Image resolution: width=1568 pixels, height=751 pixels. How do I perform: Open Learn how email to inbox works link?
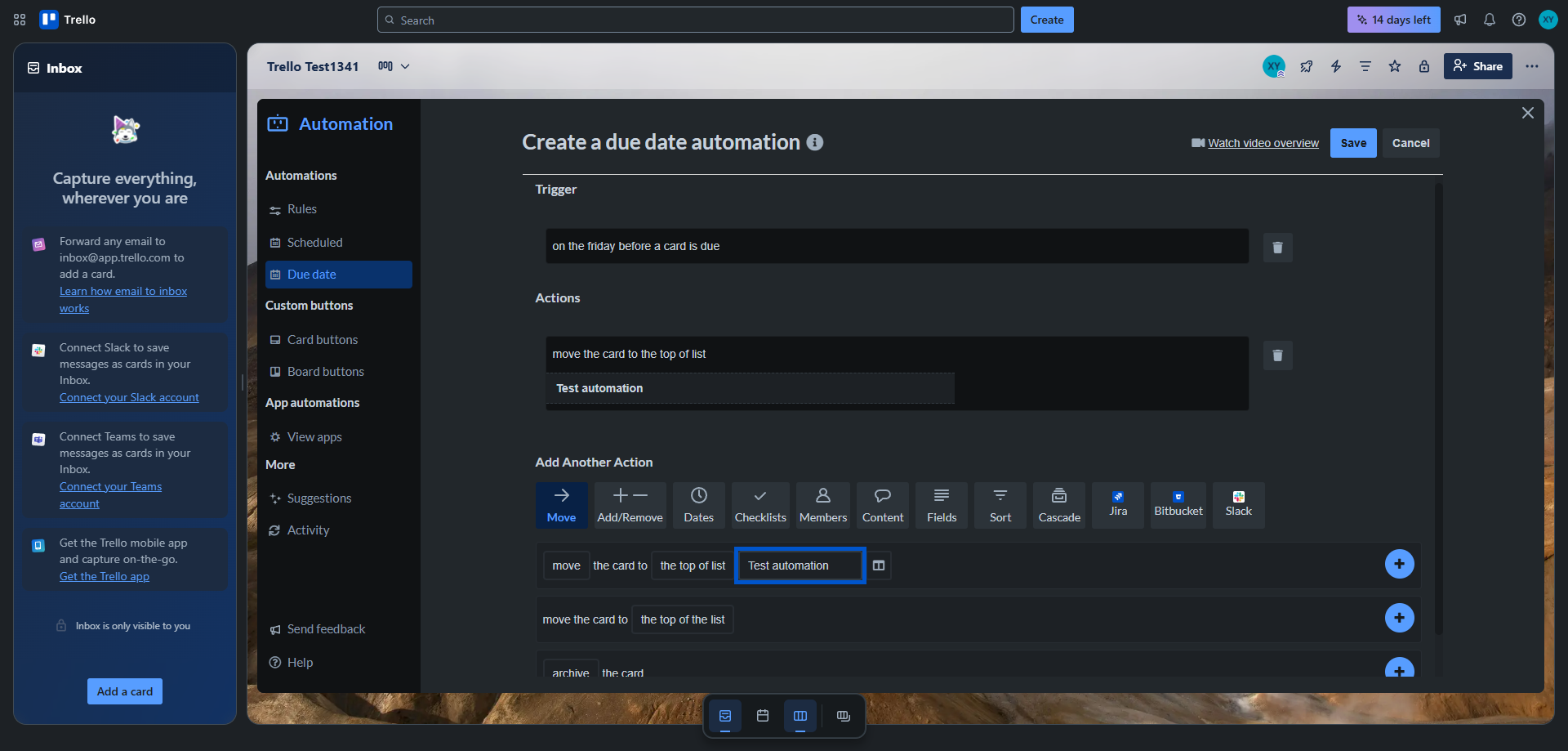[123, 299]
